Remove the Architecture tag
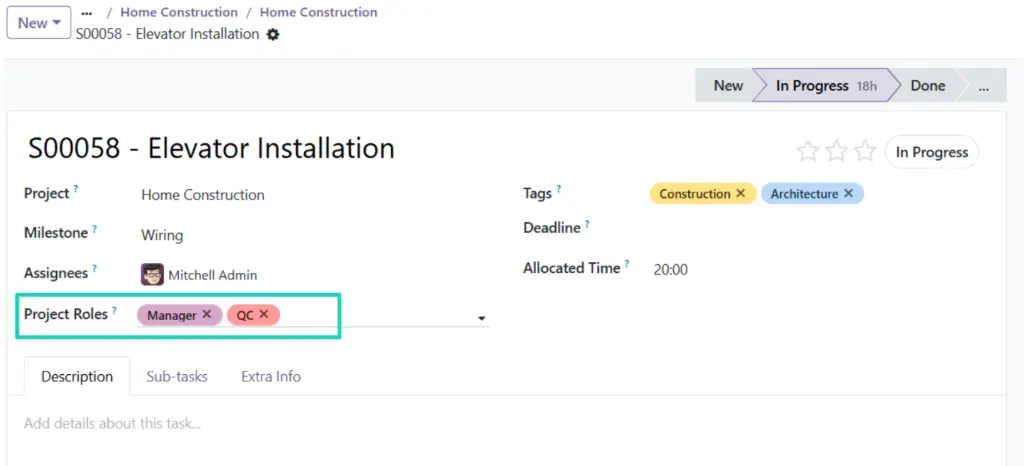1024x466 pixels. point(848,193)
